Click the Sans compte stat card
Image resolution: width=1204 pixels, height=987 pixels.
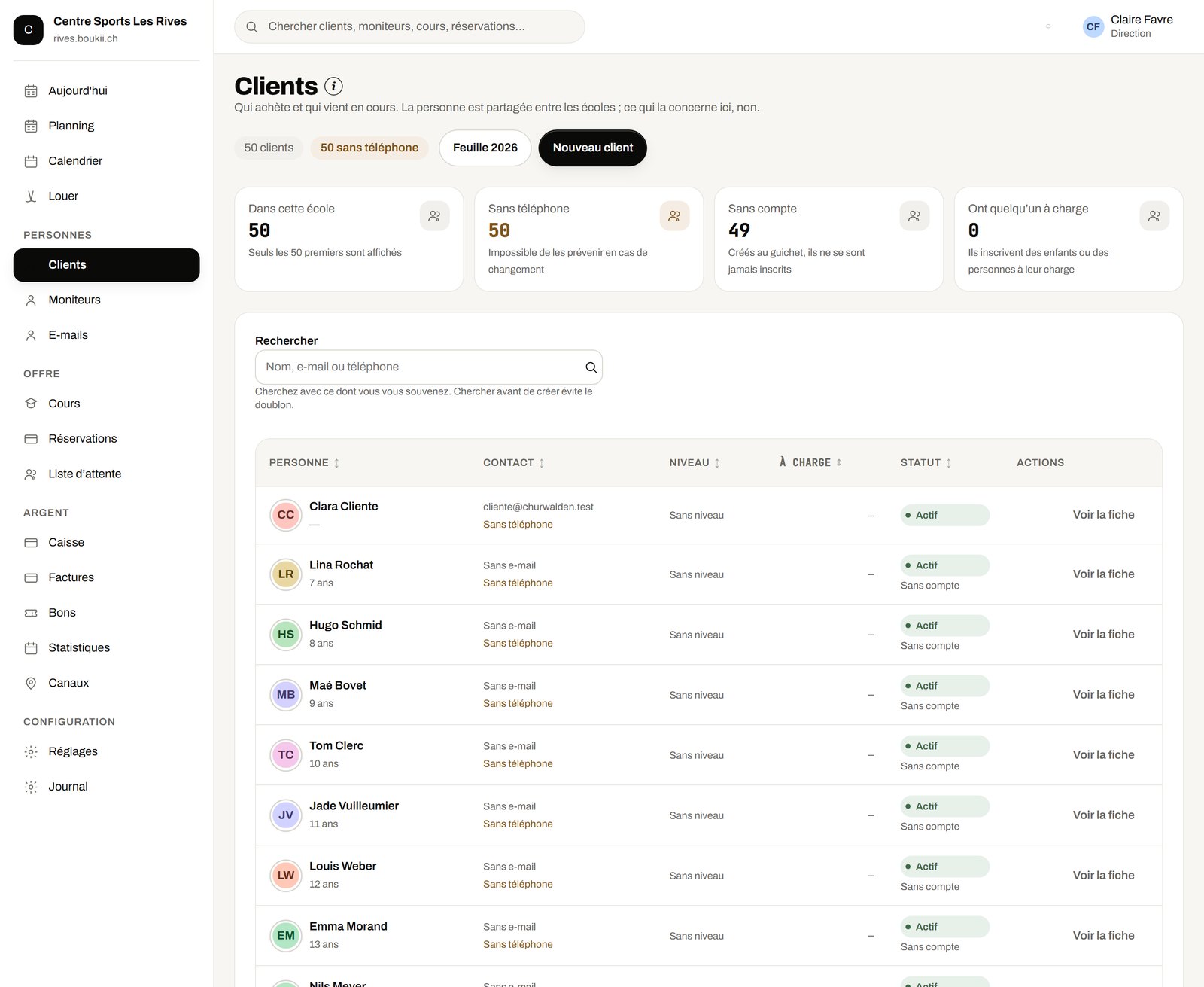point(829,239)
